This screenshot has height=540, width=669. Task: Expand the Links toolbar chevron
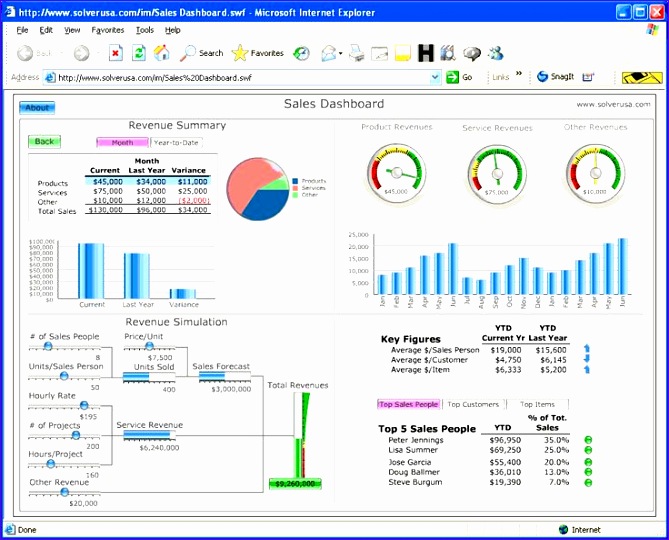(x=519, y=73)
